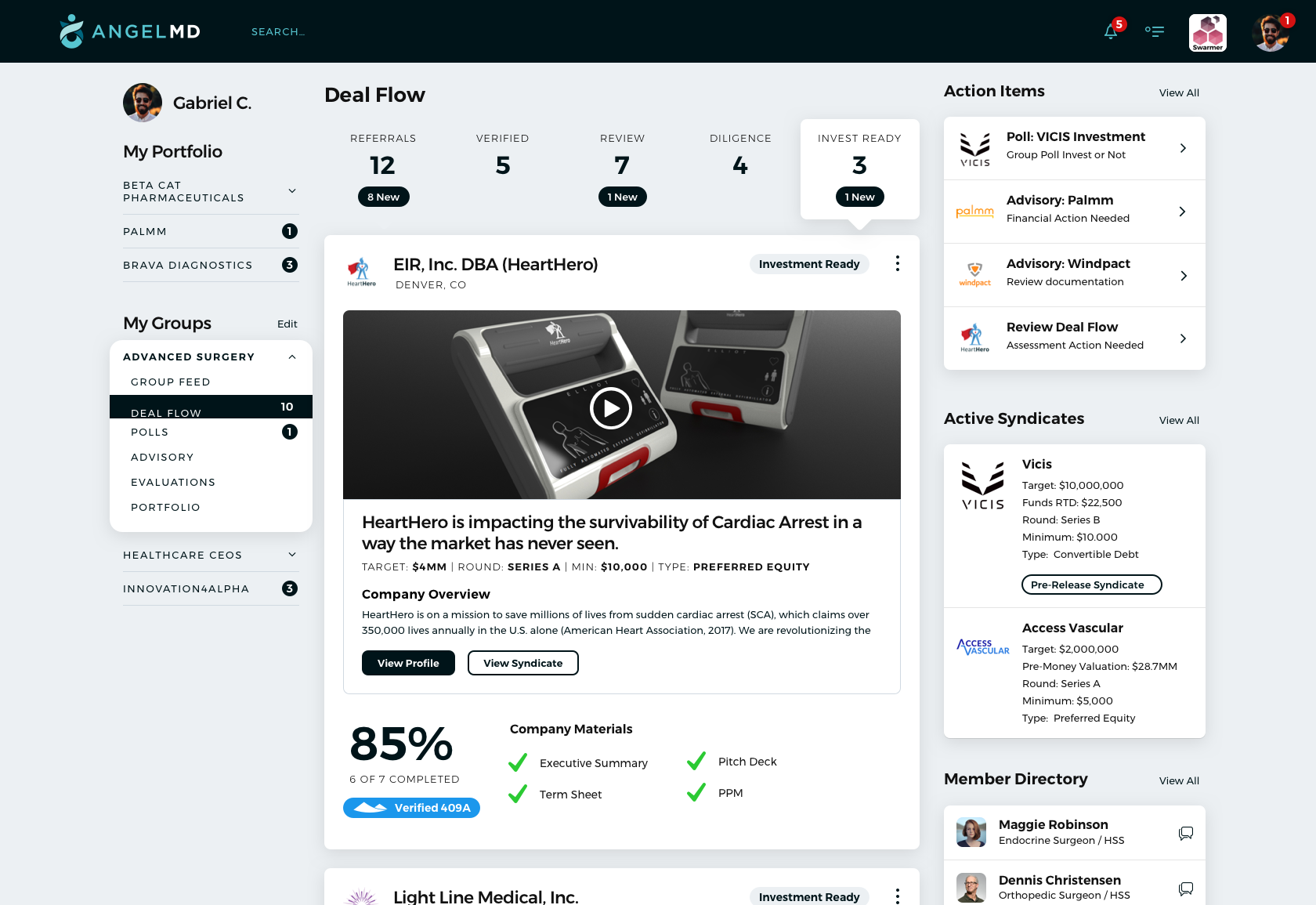The height and width of the screenshot is (905, 1316).
Task: Select the Invest Ready stage tab
Action: pyautogui.click(x=860, y=168)
